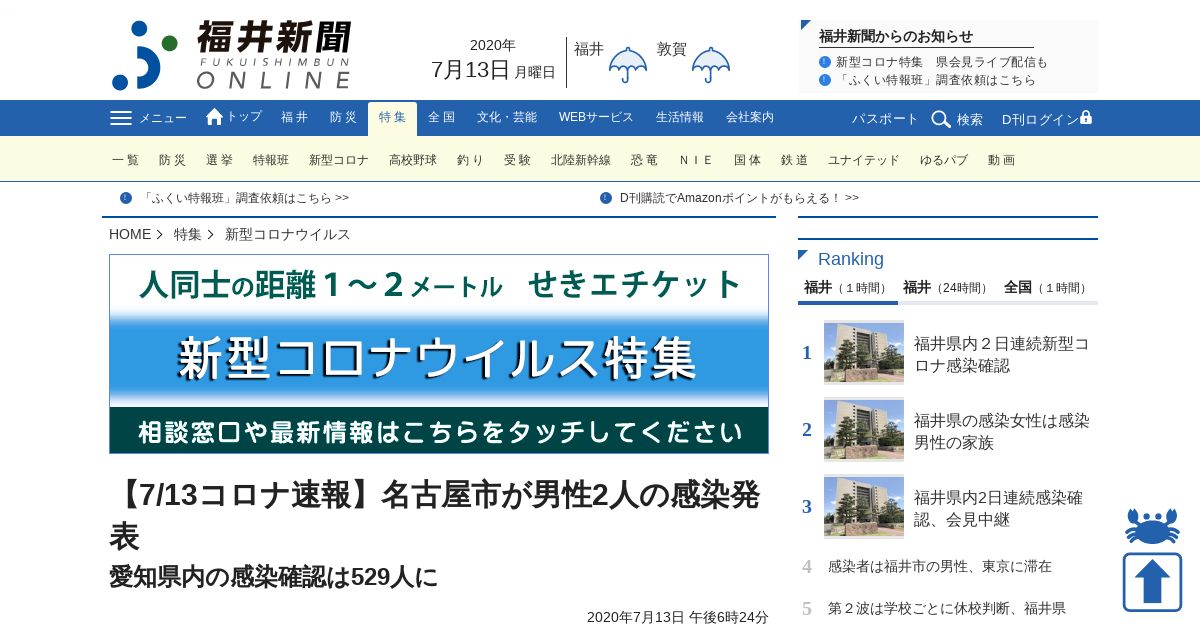This screenshot has width=1200, height=630.
Task: Open the 国体 sub-navigation link
Action: 747,160
